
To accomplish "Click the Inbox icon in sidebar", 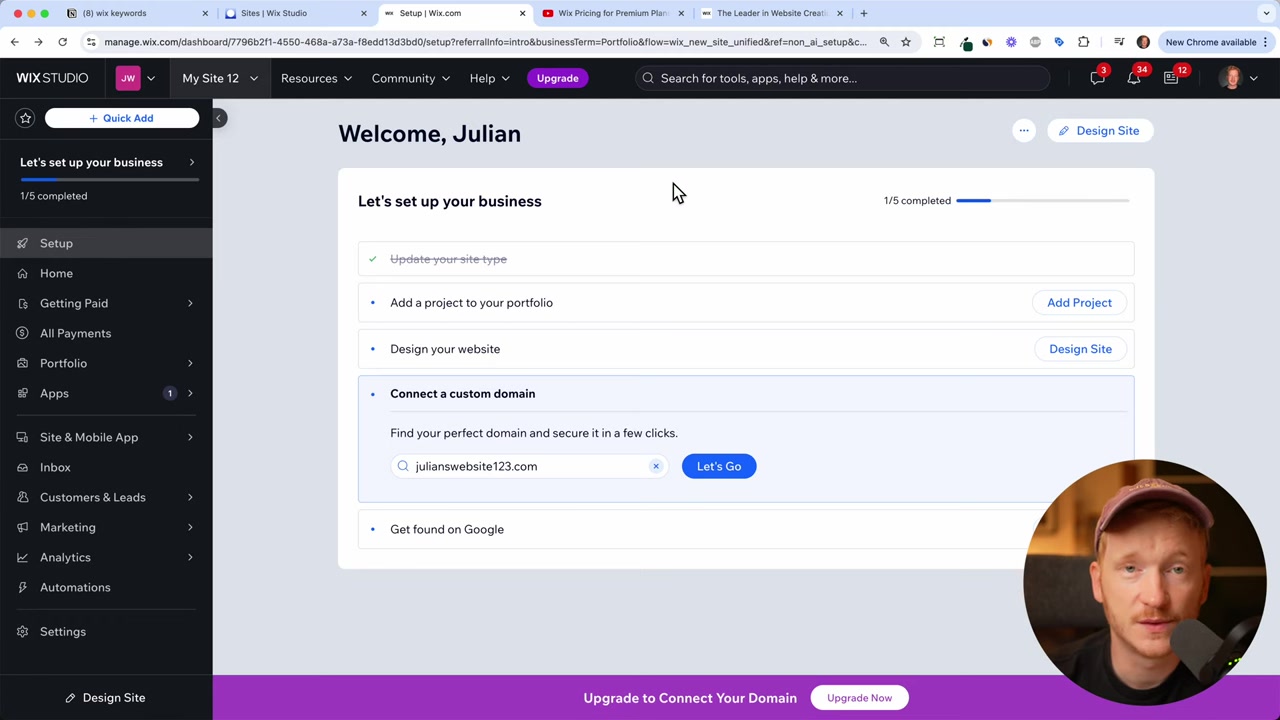I will pos(22,467).
